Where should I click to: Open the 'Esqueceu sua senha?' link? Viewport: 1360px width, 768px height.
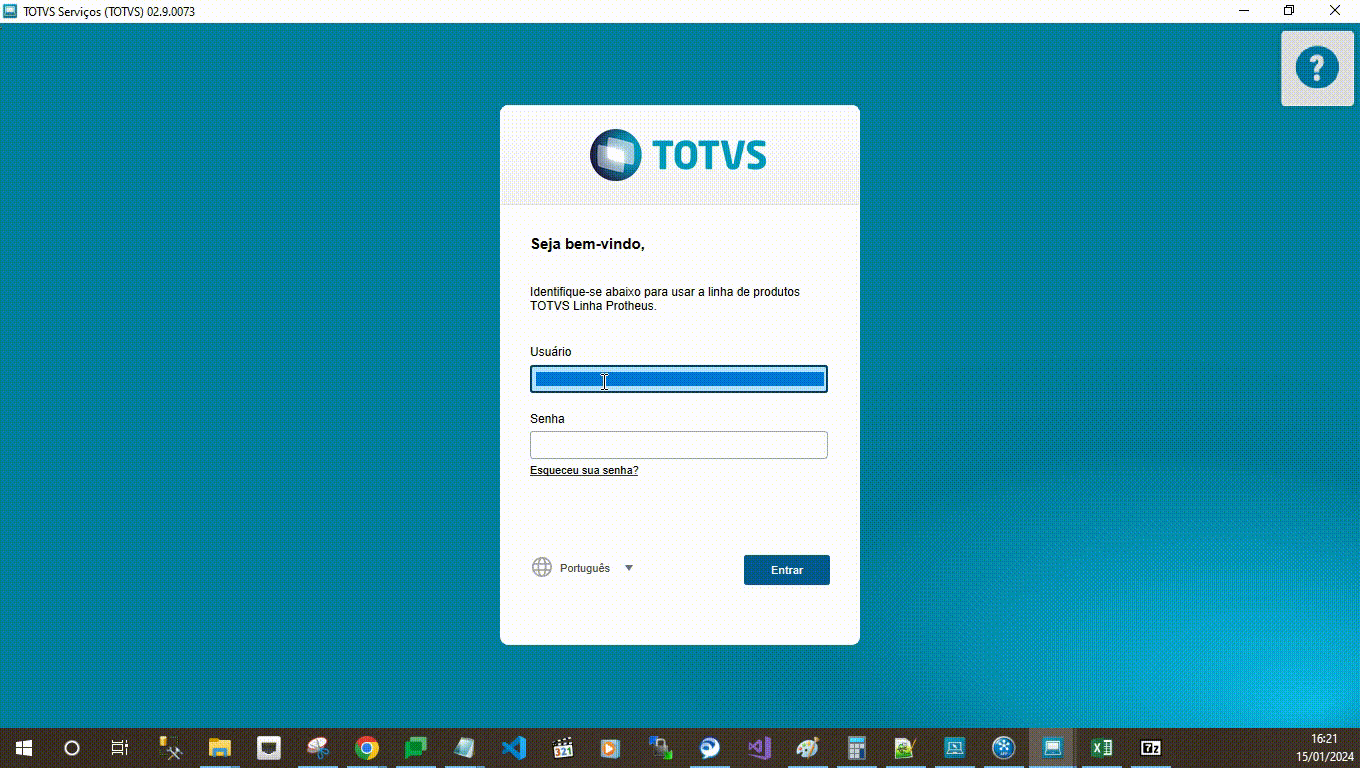(584, 470)
